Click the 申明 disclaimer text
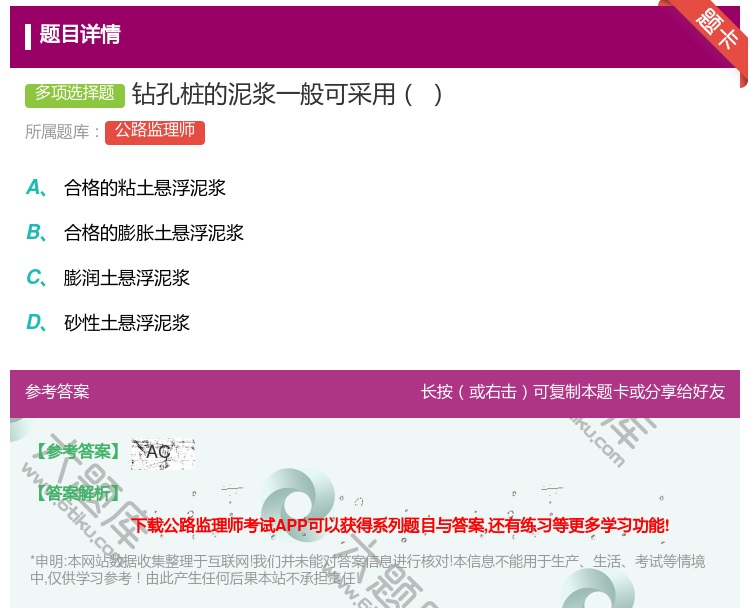The image size is (750, 608). tap(367, 570)
